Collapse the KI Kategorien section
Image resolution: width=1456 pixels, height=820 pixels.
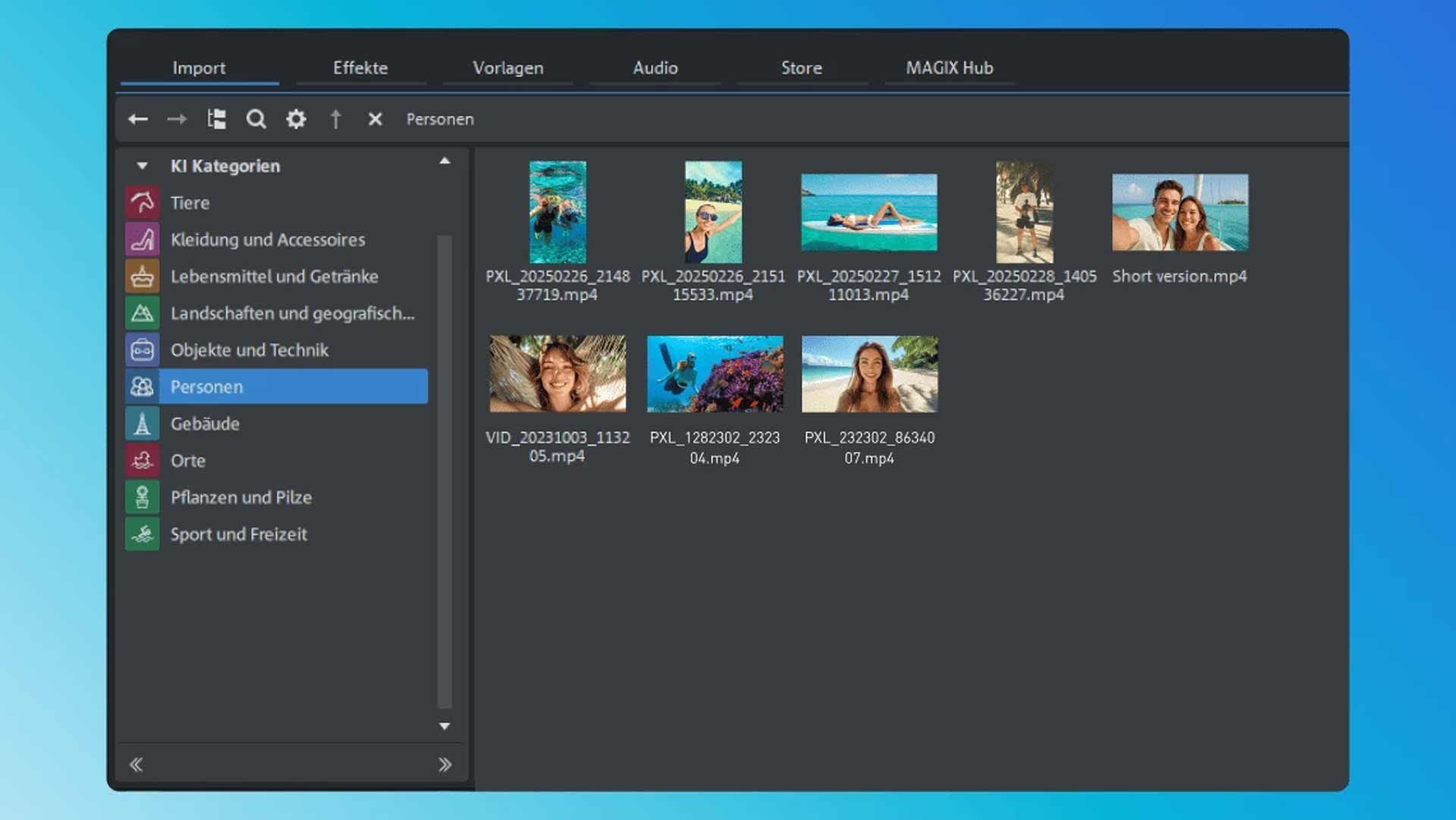coord(142,165)
